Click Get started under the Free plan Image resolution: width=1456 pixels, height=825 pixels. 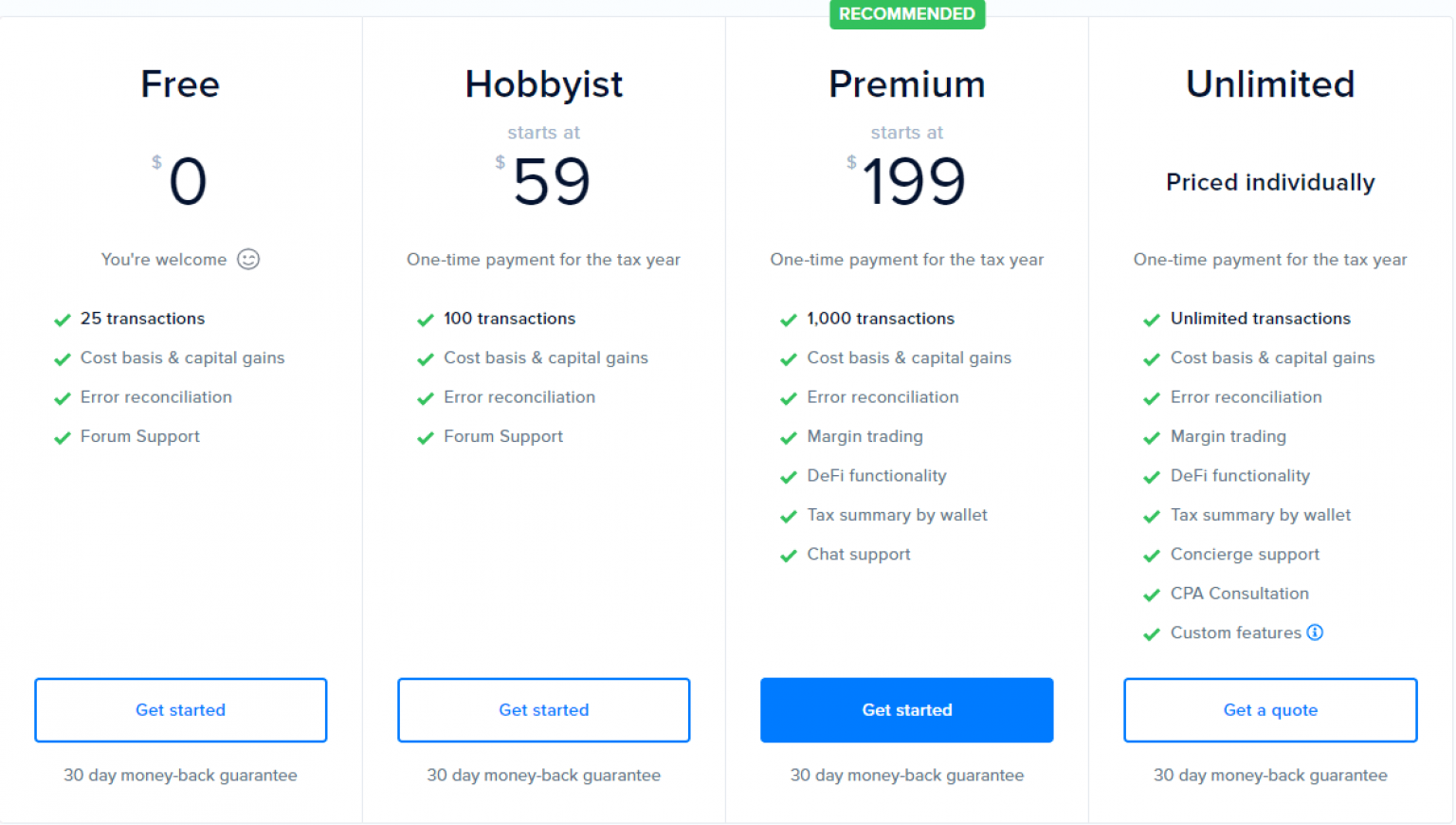point(180,710)
